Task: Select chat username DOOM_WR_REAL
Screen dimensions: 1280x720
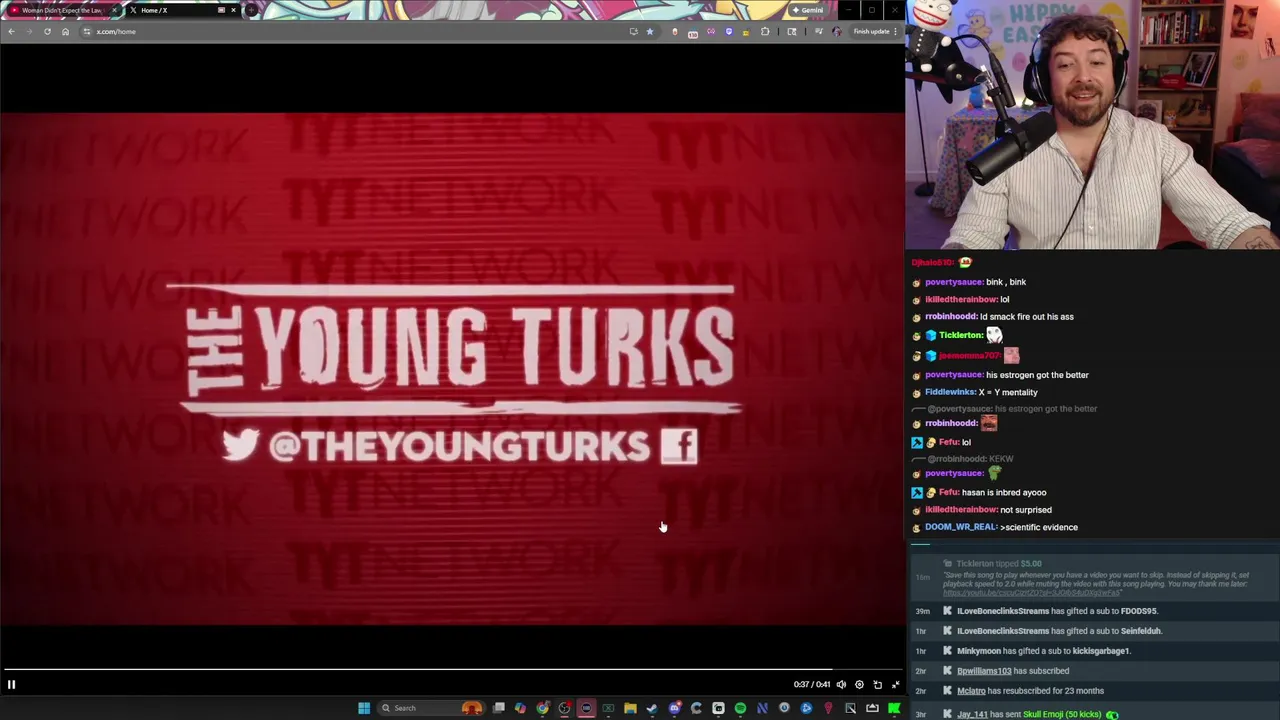Action: point(960,527)
